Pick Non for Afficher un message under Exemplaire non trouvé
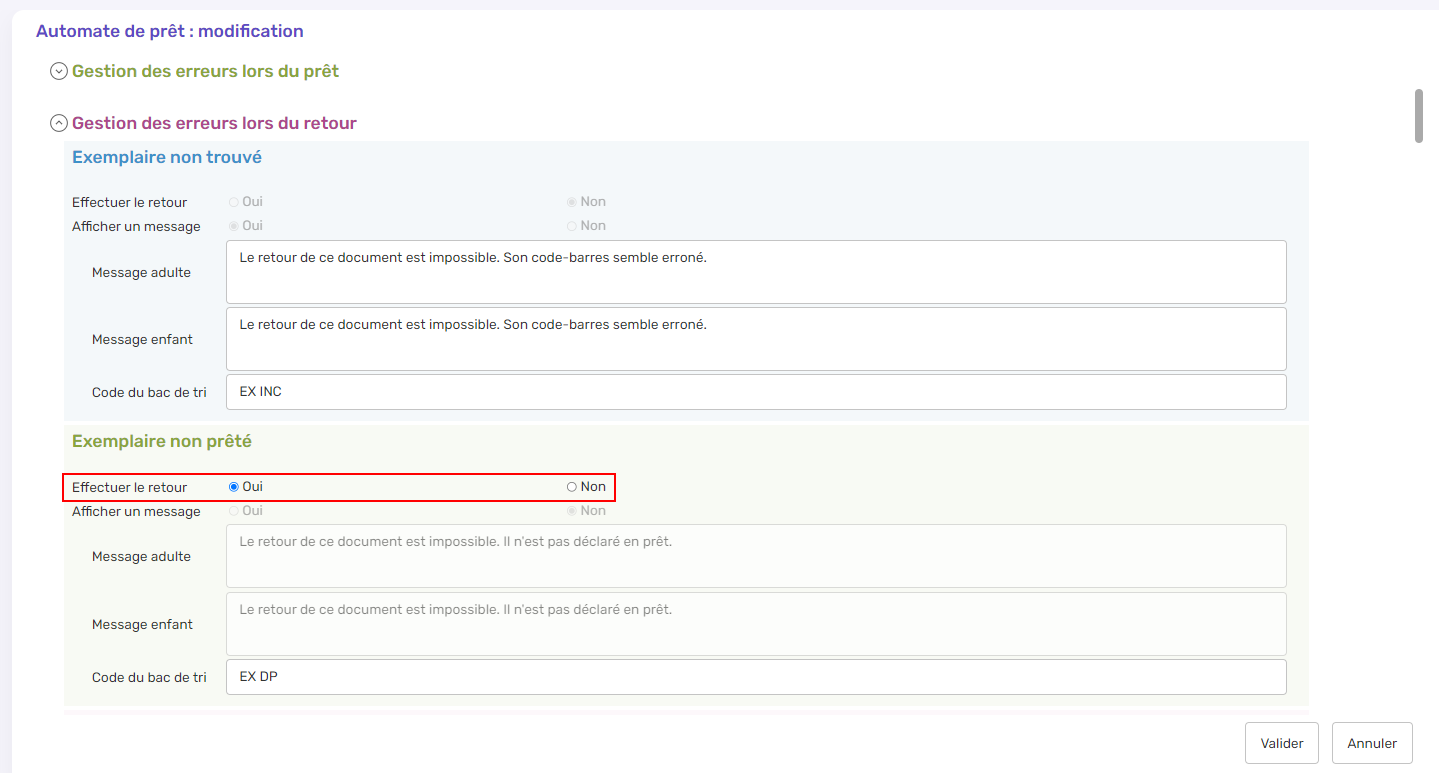This screenshot has height=773, width=1439. coord(572,226)
